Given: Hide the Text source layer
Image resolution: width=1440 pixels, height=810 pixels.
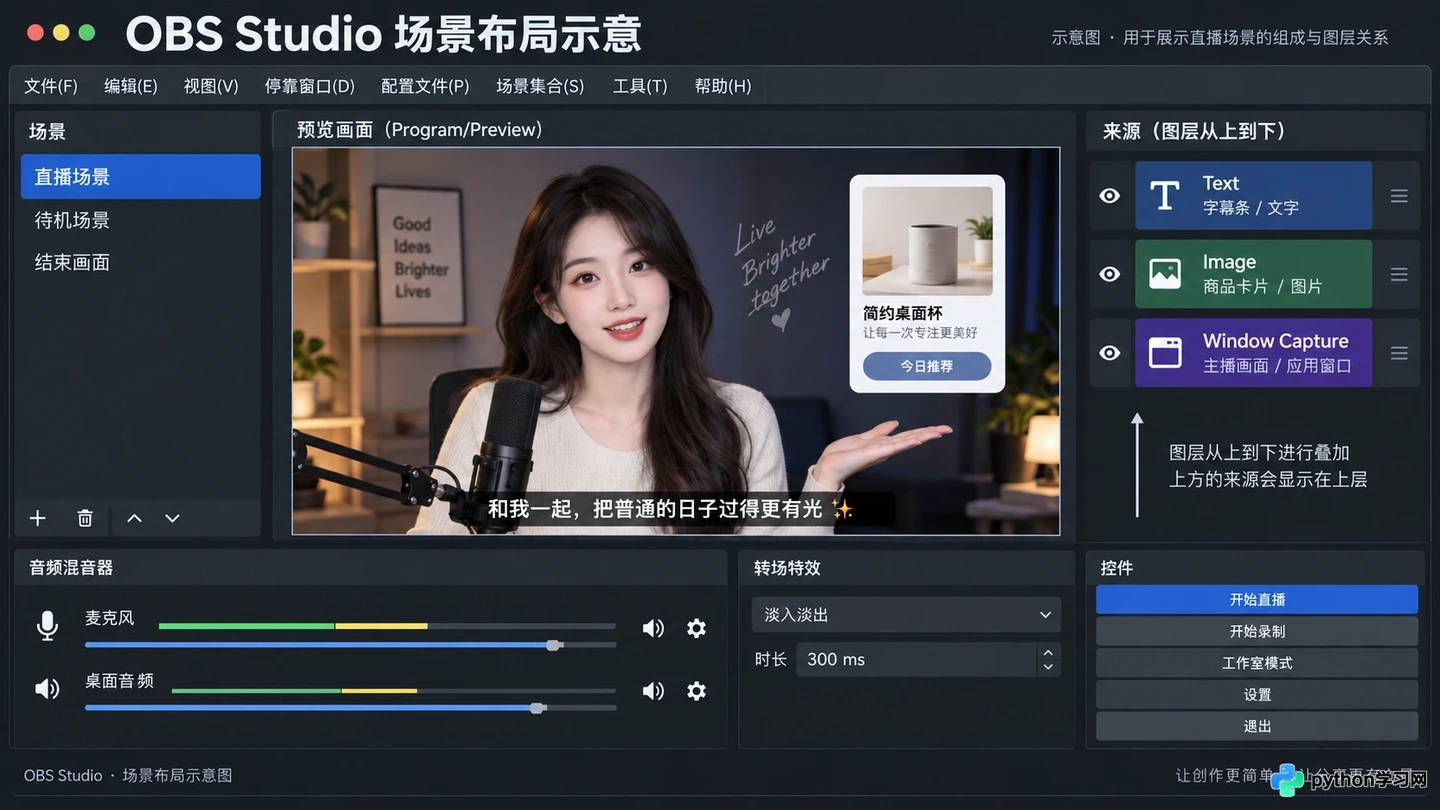Looking at the screenshot, I should point(1110,196).
